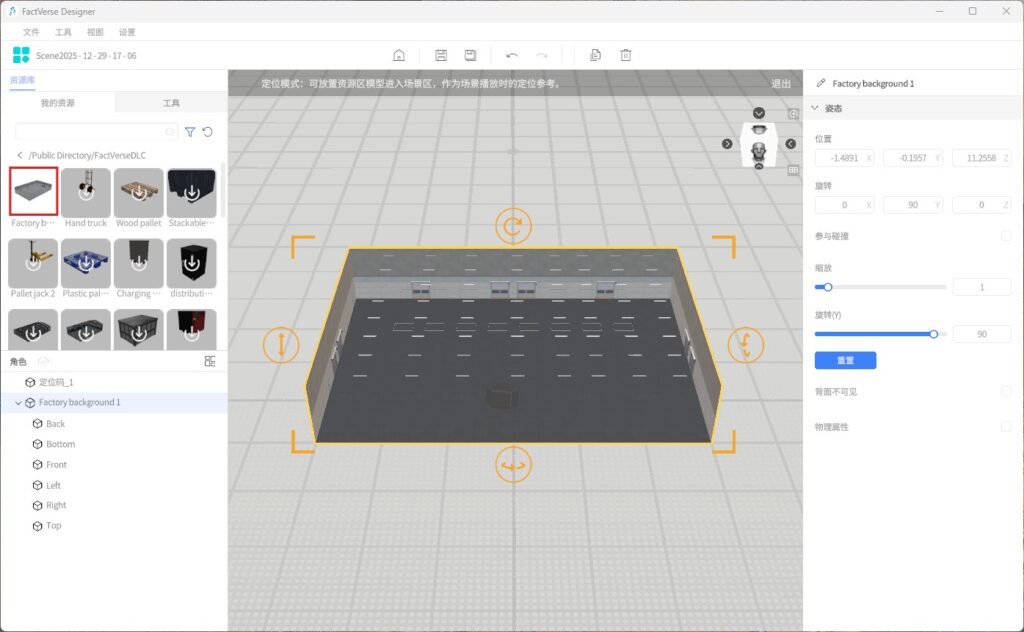This screenshot has width=1024, height=632.
Task: Check the 物理属性 checkbox
Action: point(1006,427)
